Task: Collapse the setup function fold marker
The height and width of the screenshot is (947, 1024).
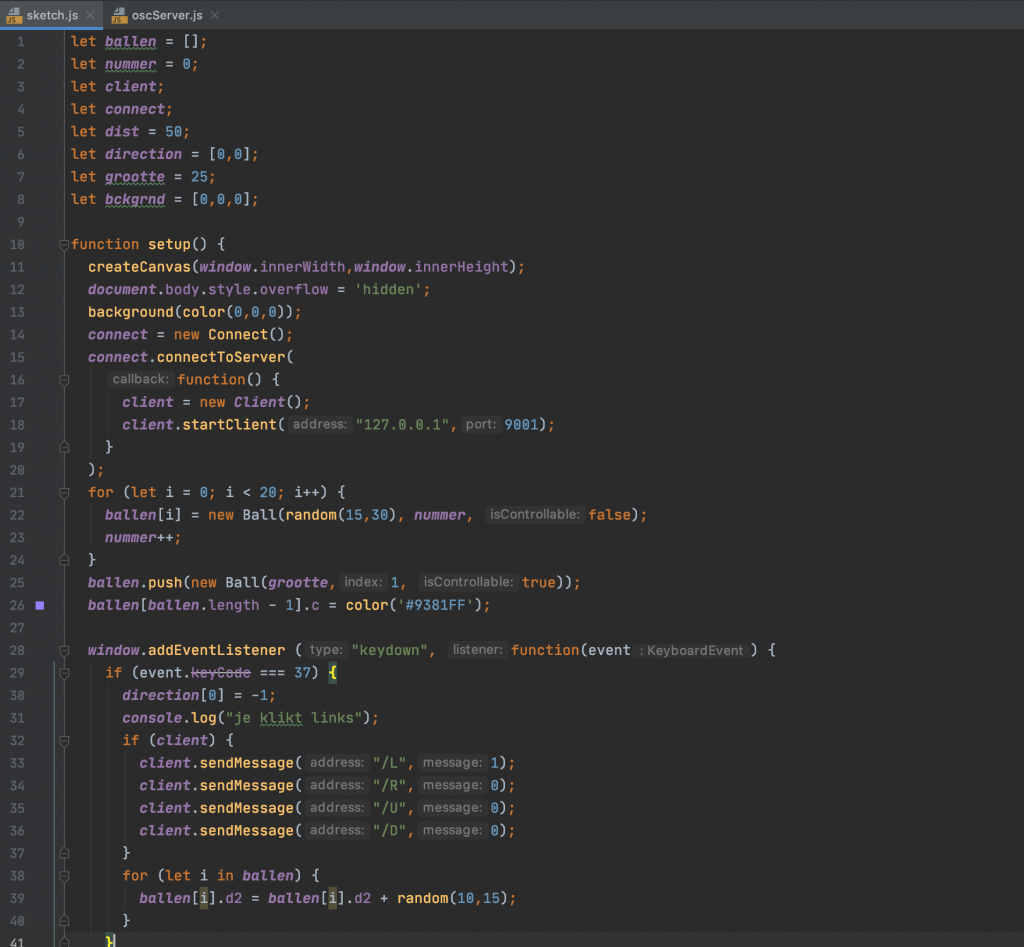Action: [x=64, y=245]
